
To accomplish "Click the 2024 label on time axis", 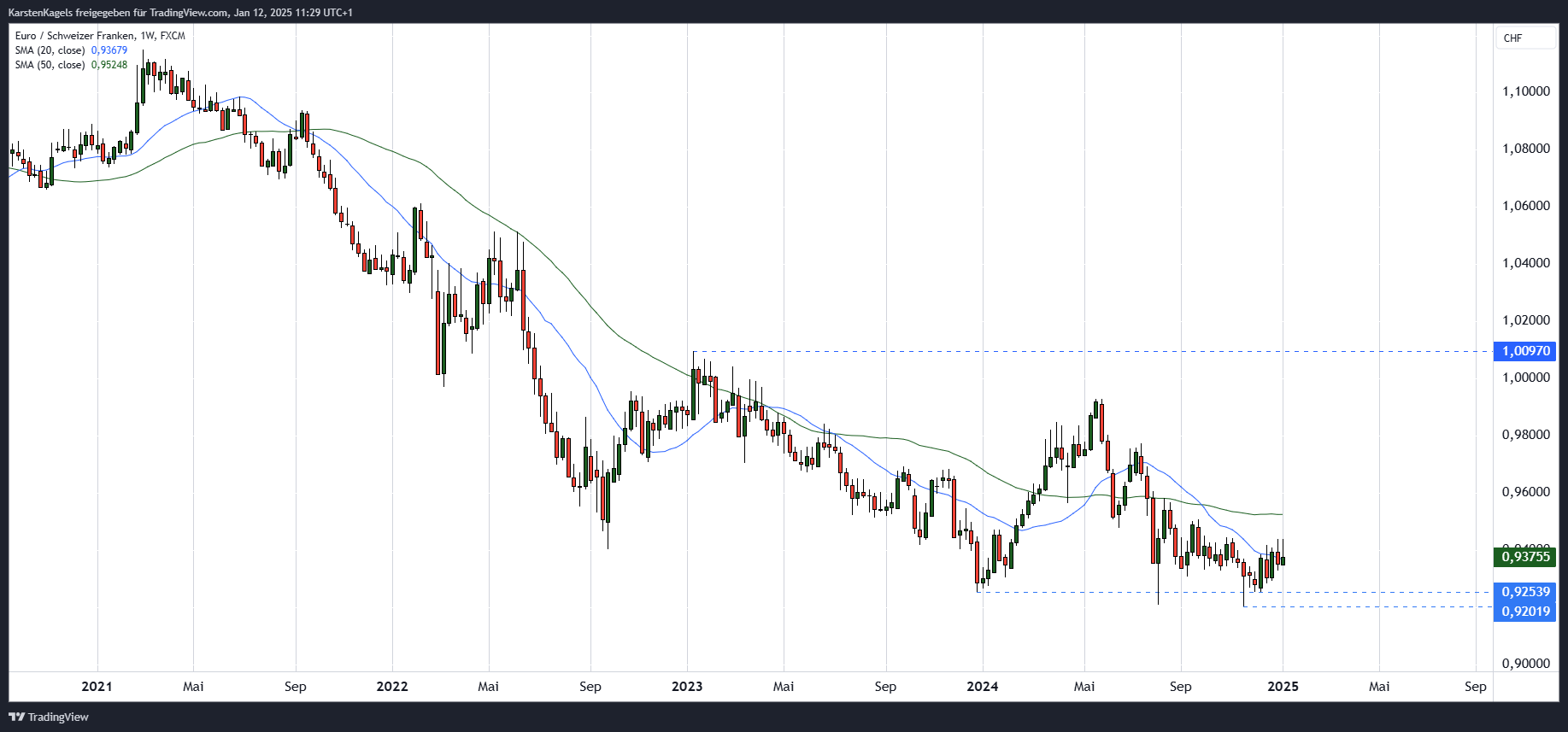I will [x=983, y=686].
